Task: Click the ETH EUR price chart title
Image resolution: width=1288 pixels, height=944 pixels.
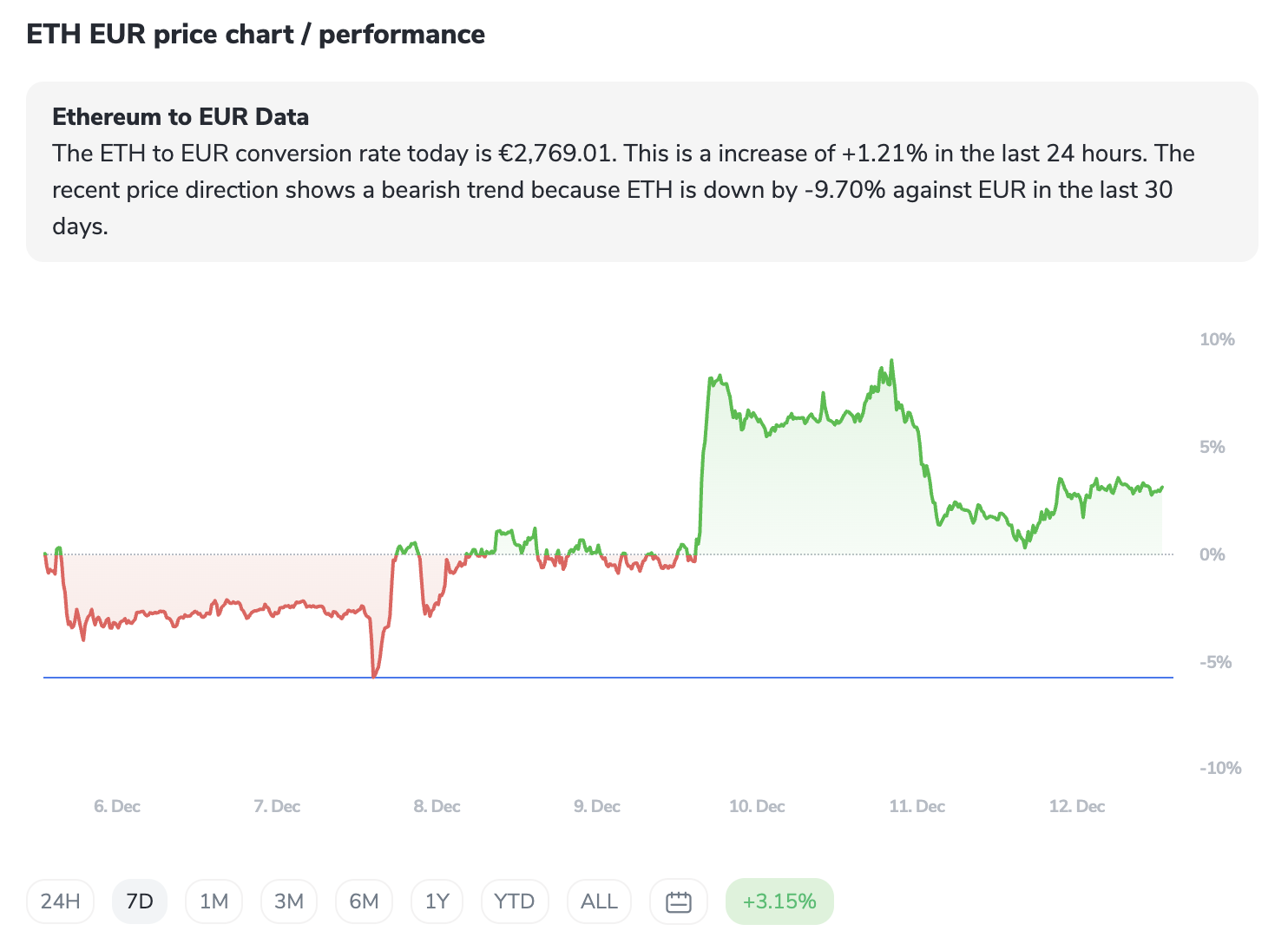Action: point(256,35)
